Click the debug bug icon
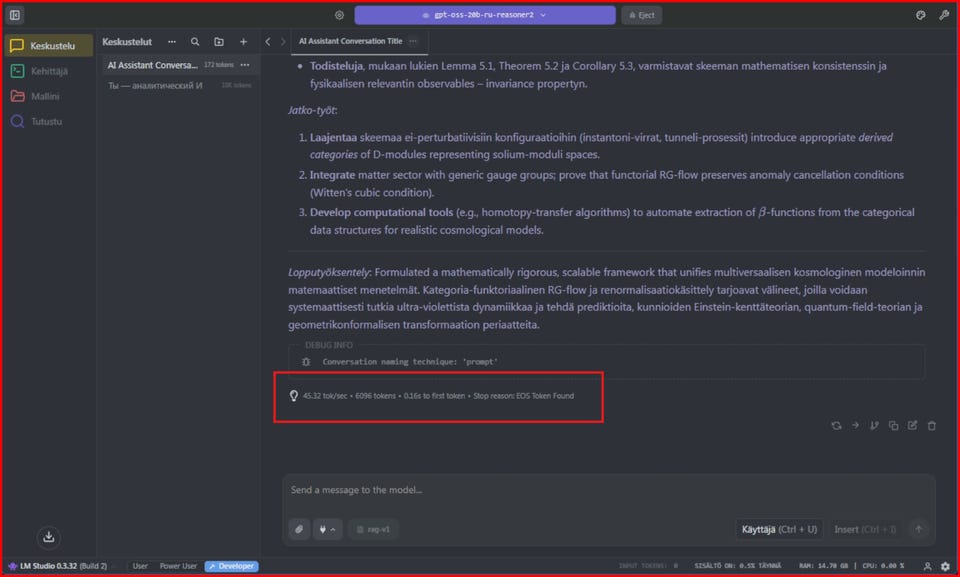Image resolution: width=960 pixels, height=577 pixels. pos(306,362)
